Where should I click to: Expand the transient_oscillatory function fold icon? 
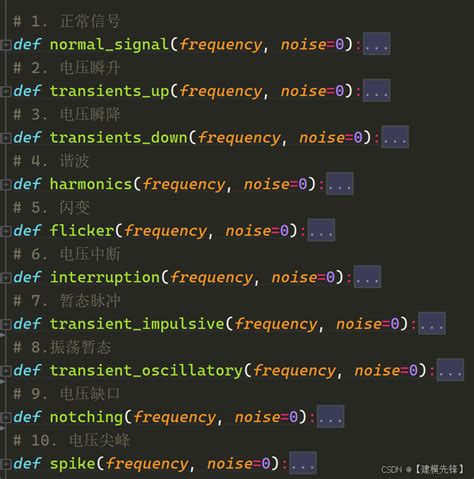6,370
